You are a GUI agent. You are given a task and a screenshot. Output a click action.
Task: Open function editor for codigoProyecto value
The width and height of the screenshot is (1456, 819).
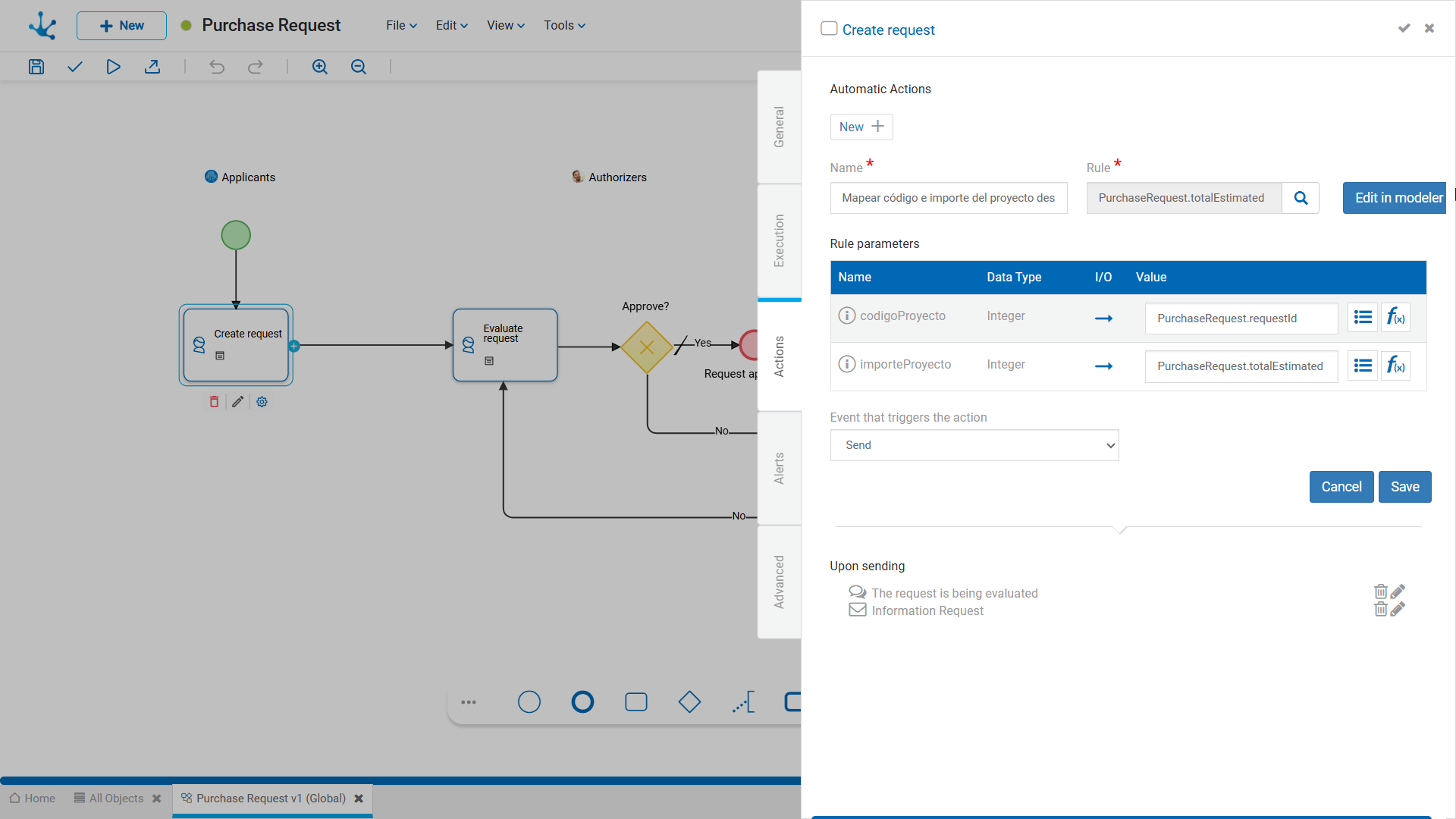point(1395,318)
